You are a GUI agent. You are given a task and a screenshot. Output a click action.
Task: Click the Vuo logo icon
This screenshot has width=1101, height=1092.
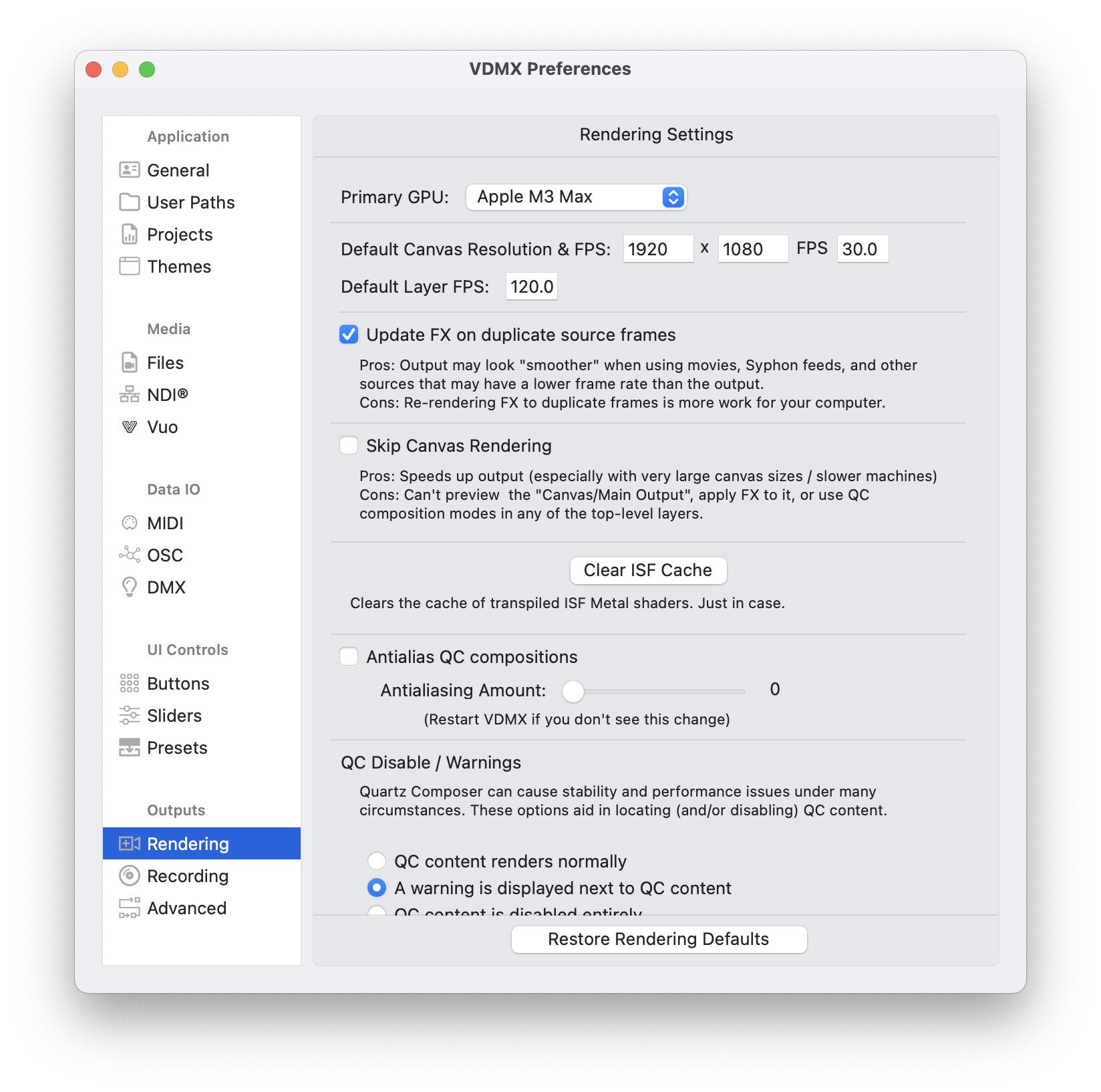point(129,427)
